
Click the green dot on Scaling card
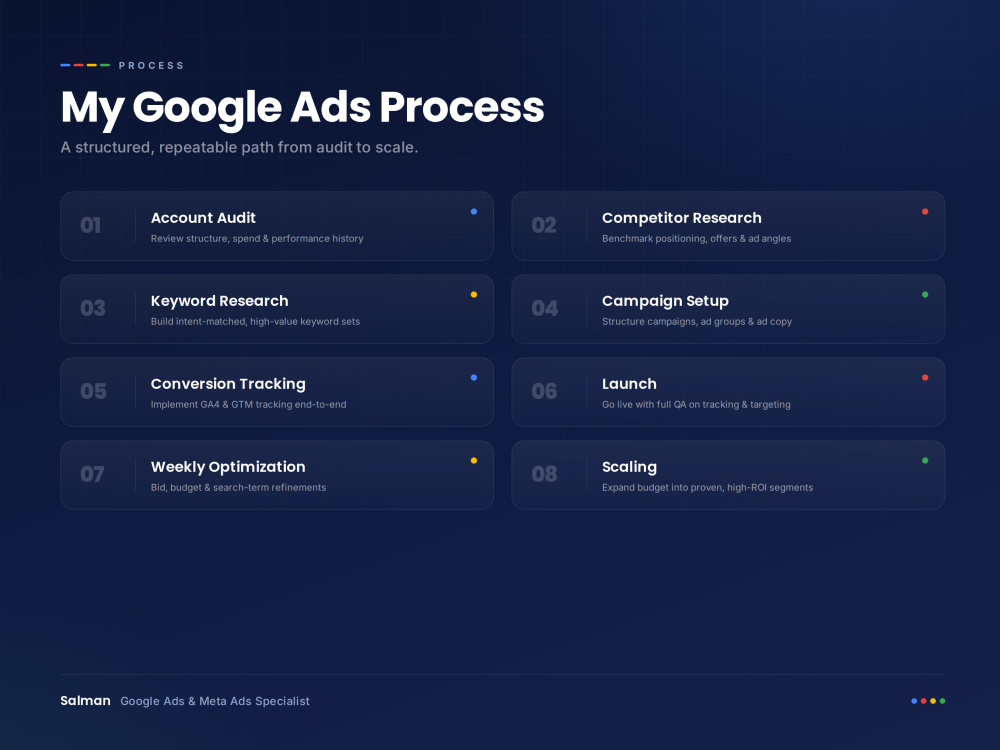925,460
